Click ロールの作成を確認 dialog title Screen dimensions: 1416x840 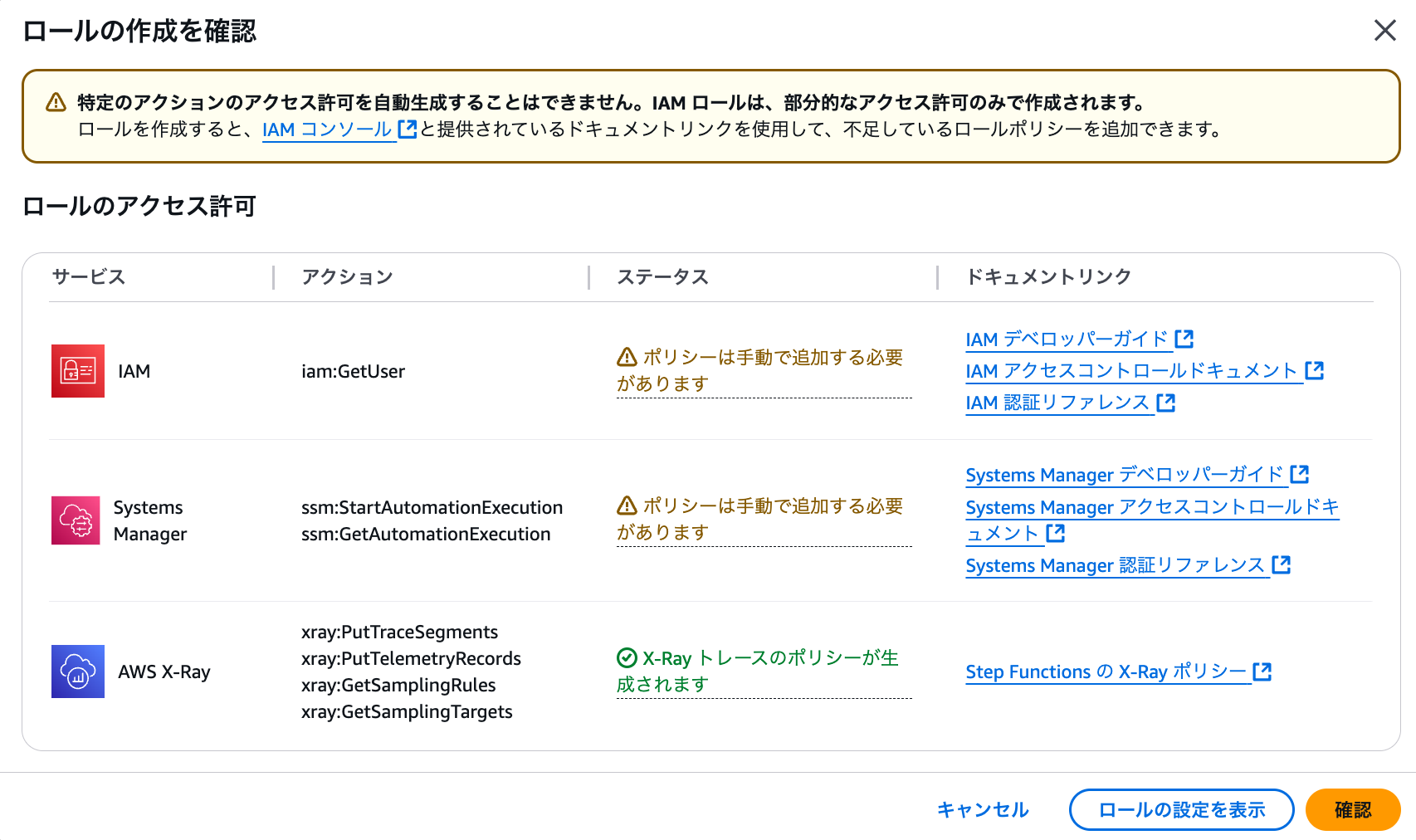click(139, 31)
